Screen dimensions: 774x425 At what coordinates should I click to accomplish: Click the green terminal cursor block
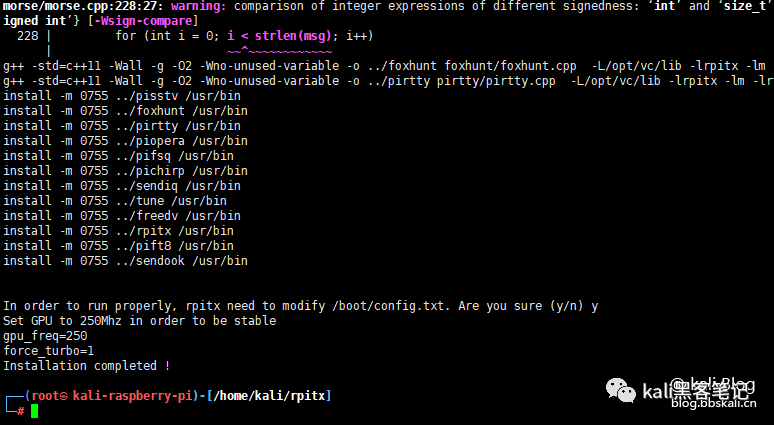pos(34,411)
